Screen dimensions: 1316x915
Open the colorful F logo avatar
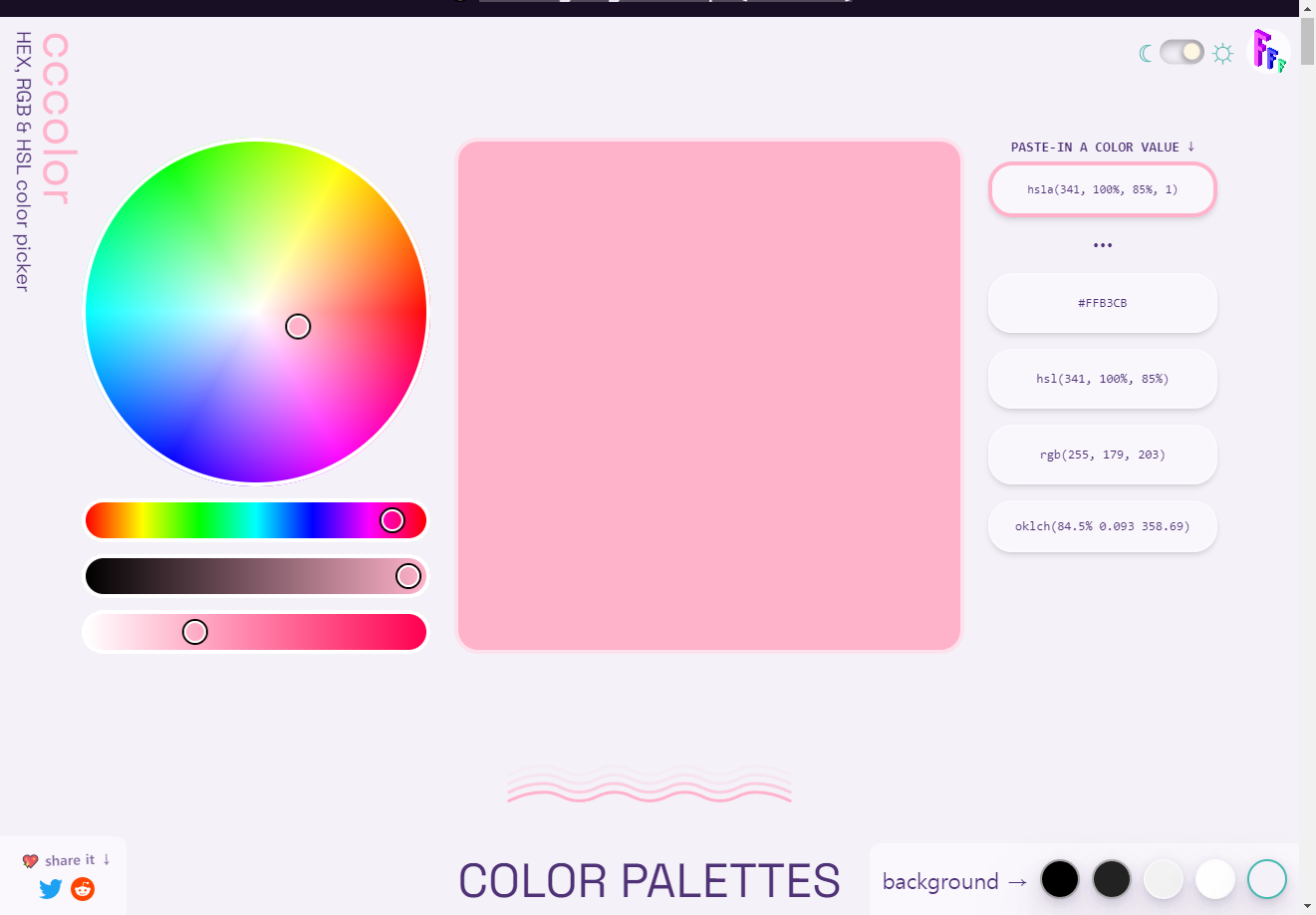pos(1269,51)
